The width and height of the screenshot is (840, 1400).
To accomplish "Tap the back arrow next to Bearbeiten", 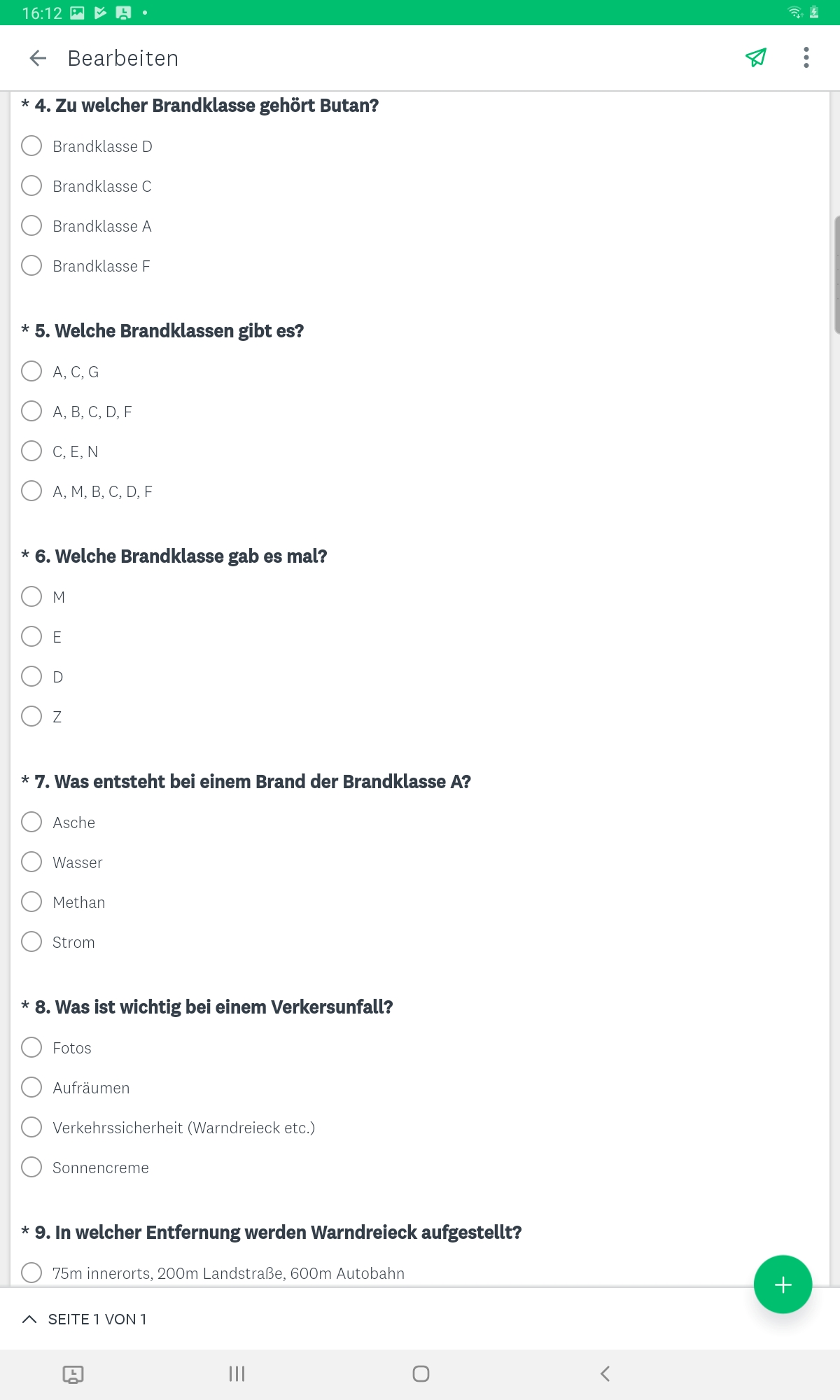I will (x=38, y=58).
